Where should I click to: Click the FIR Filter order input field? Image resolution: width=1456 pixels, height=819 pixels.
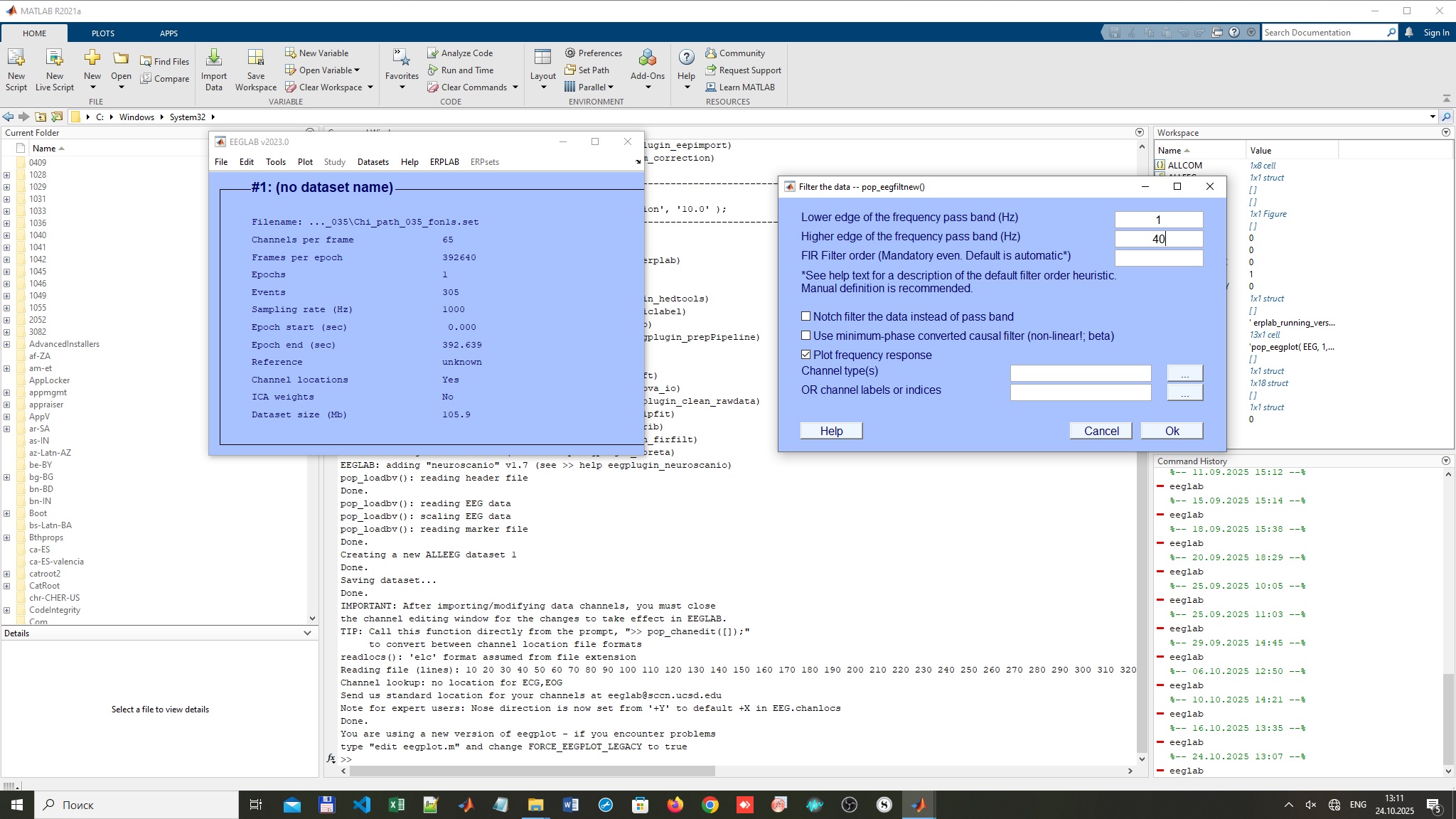click(x=1158, y=258)
